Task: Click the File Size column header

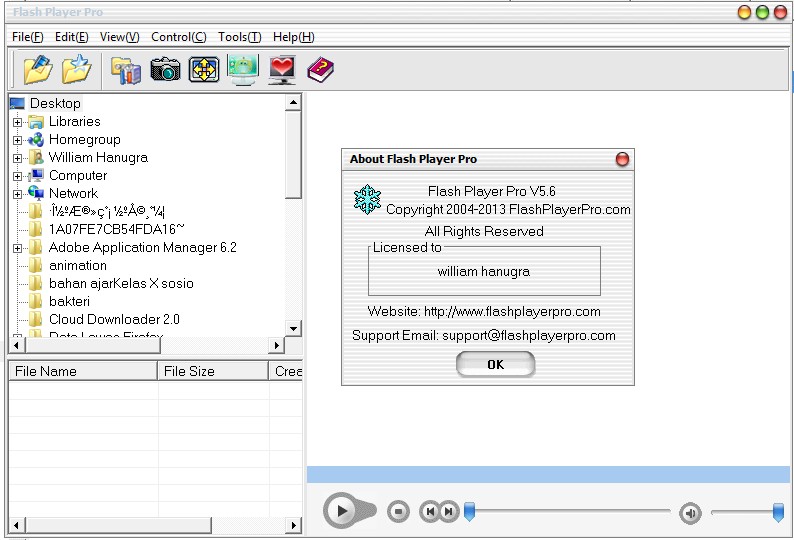Action: (213, 371)
